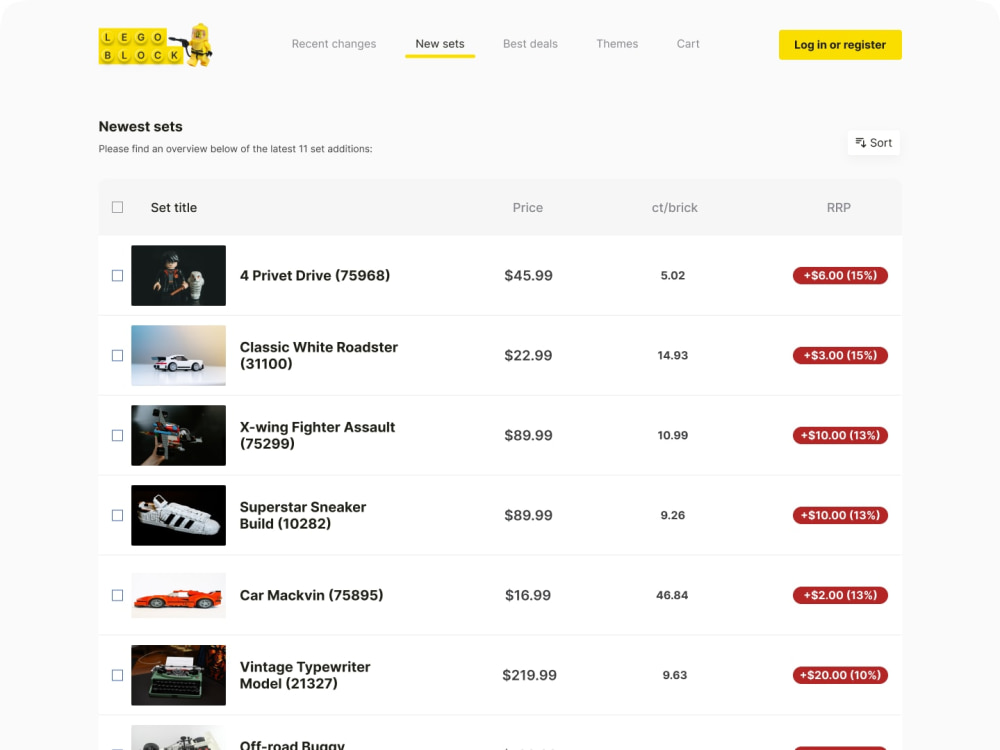This screenshot has width=1000, height=750.
Task: Click the Superstar Sneaker Build thumbnail
Action: (179, 515)
